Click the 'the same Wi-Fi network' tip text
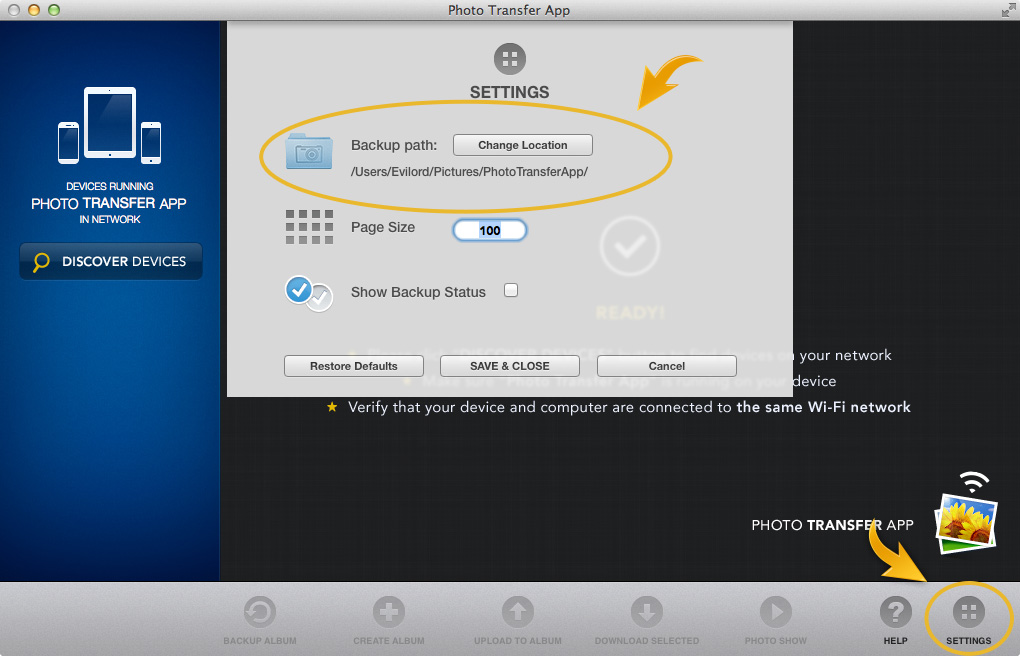The image size is (1020, 656). pyautogui.click(x=824, y=407)
